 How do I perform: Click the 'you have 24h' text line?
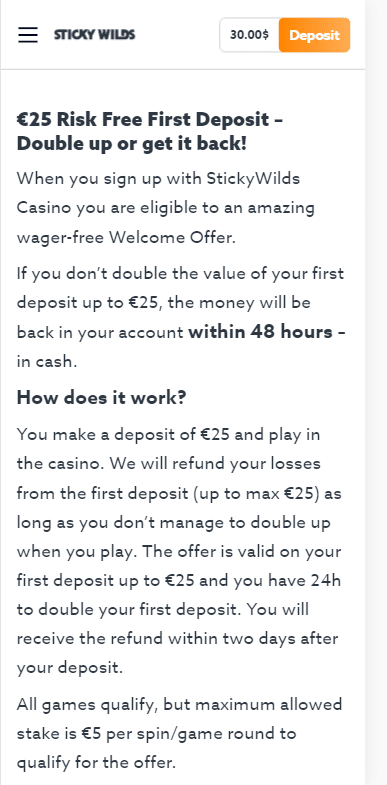(179, 580)
